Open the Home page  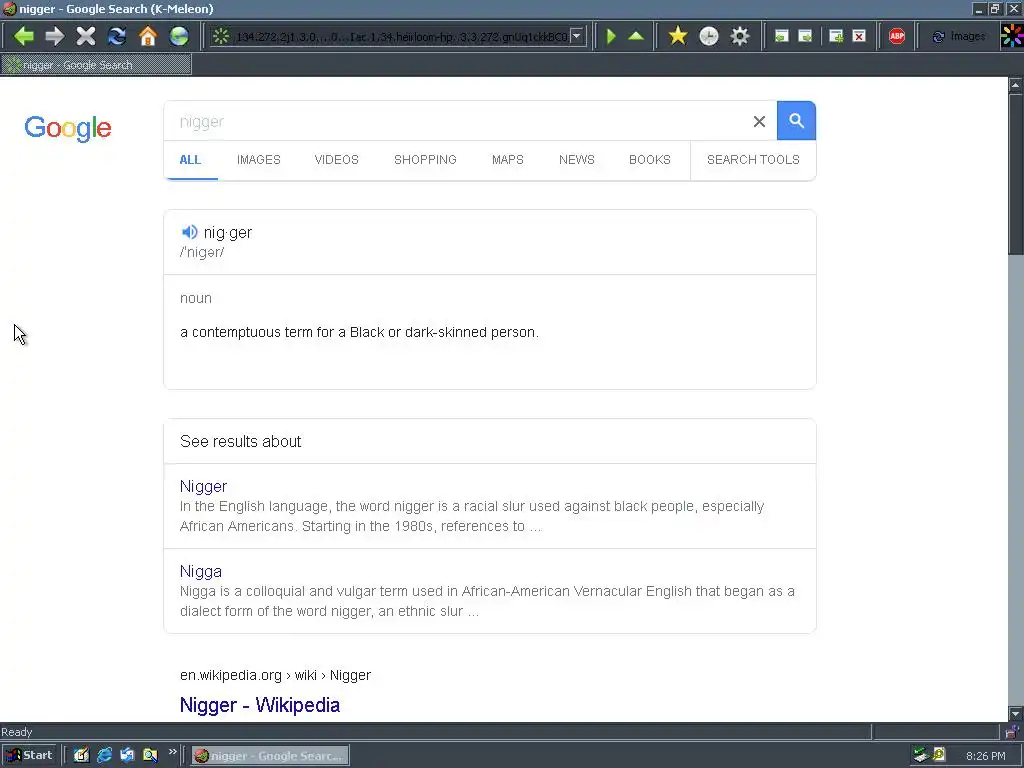[x=148, y=36]
